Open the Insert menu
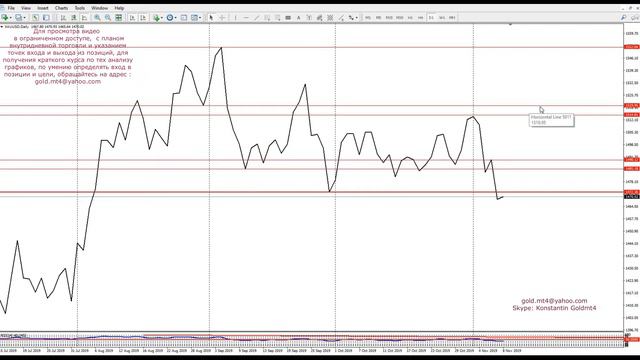Screen dimensions: 640x360 (x=42, y=8)
